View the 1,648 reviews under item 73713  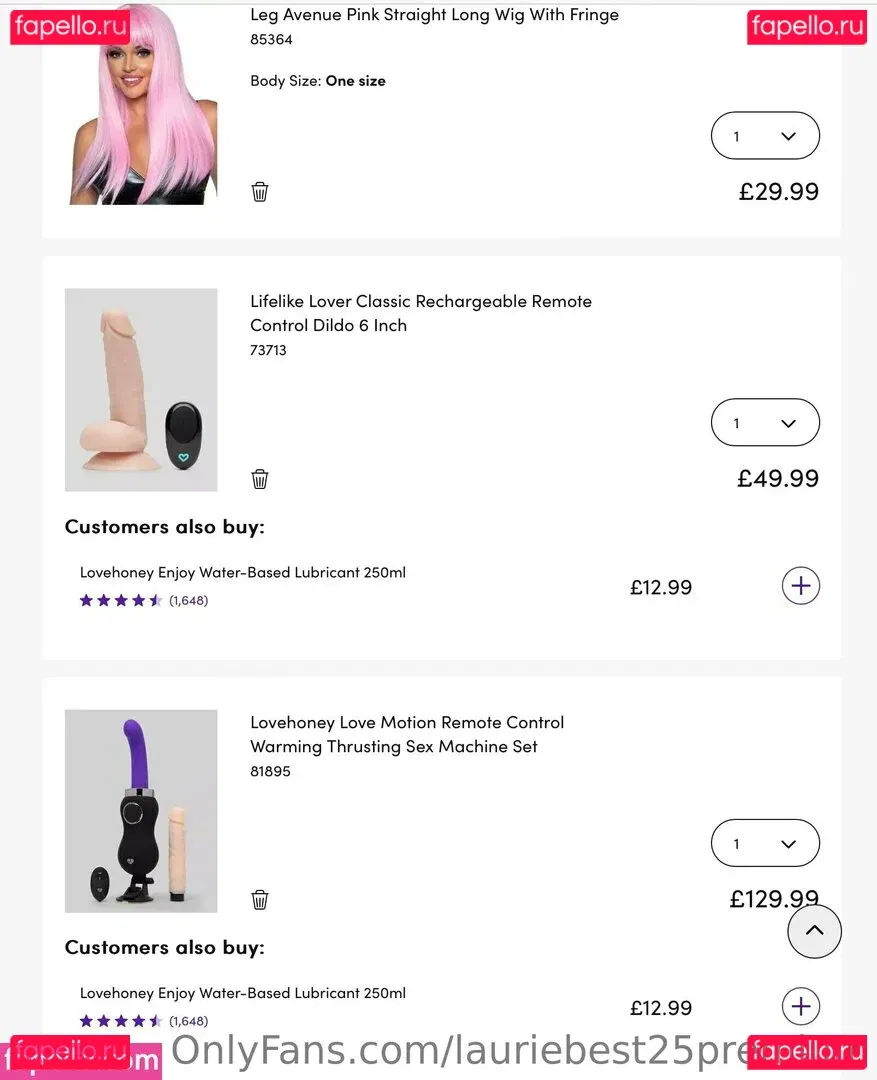pos(188,601)
